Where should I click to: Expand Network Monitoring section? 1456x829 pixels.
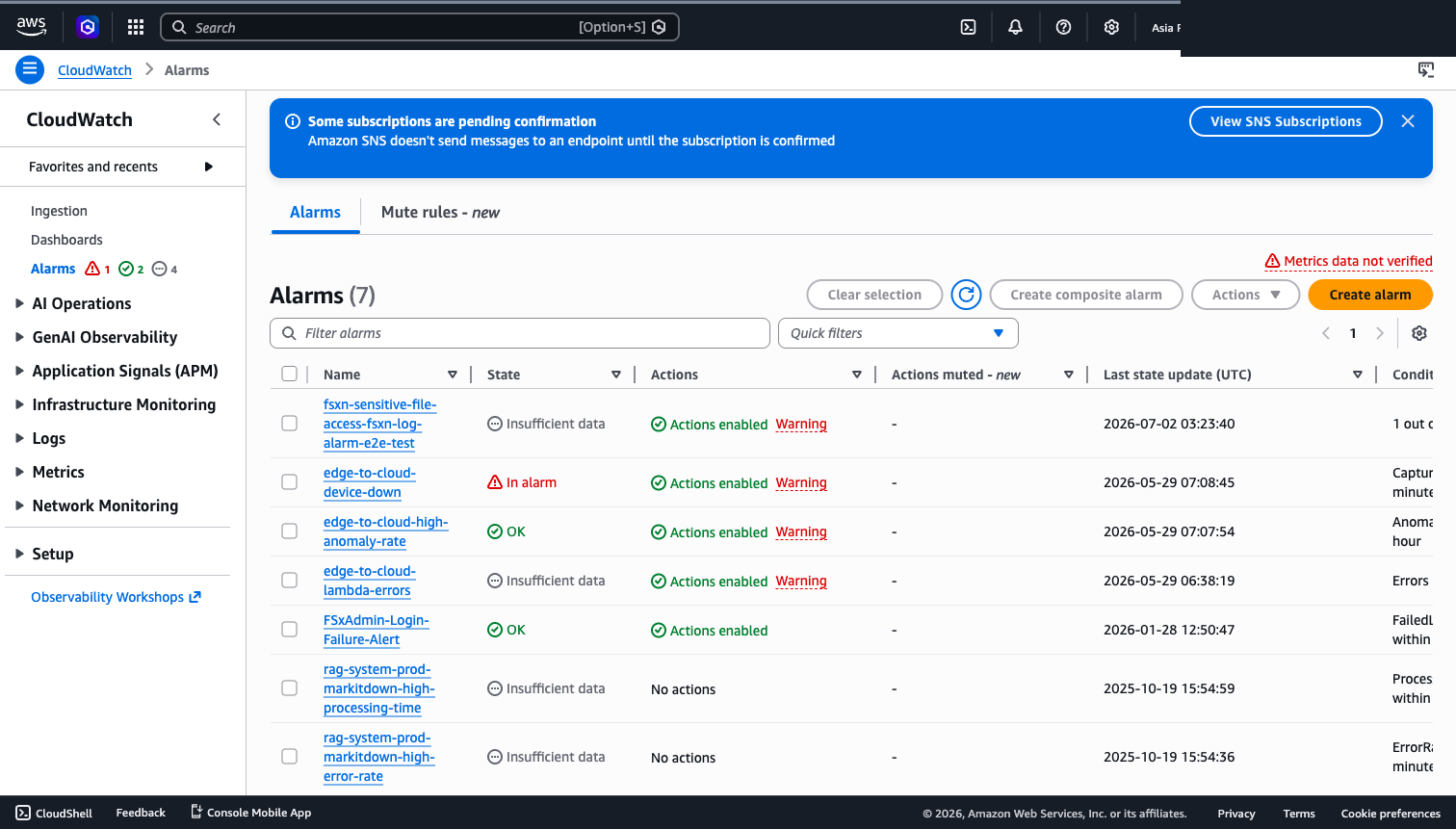(19, 505)
